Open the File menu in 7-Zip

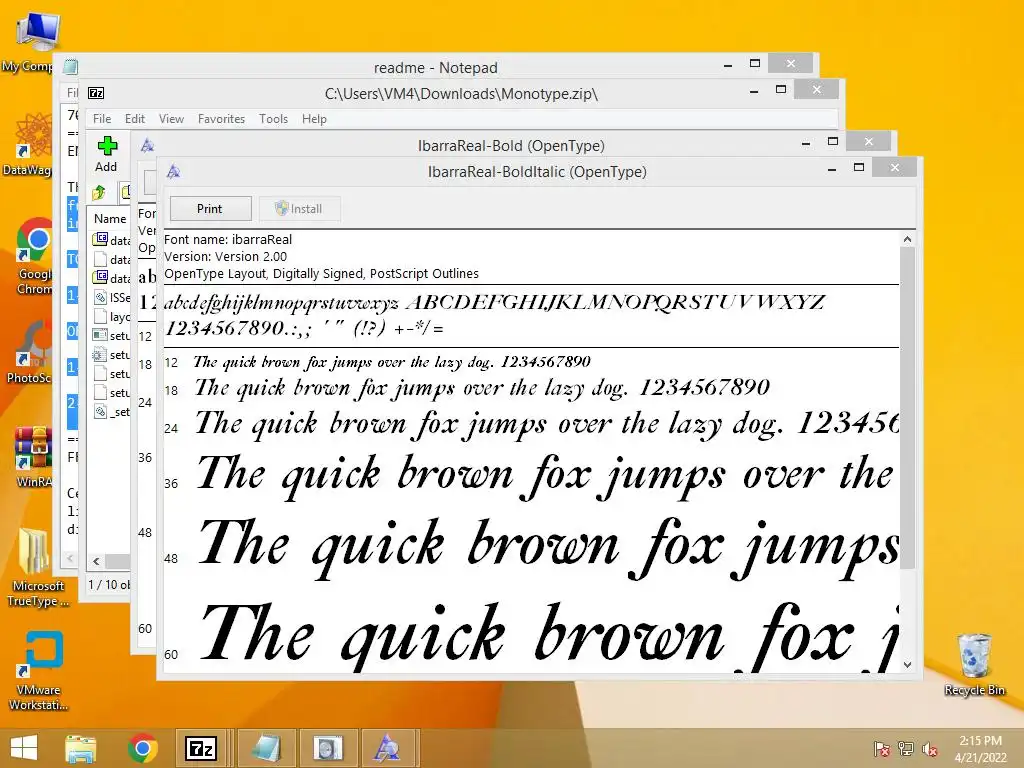tap(102, 119)
